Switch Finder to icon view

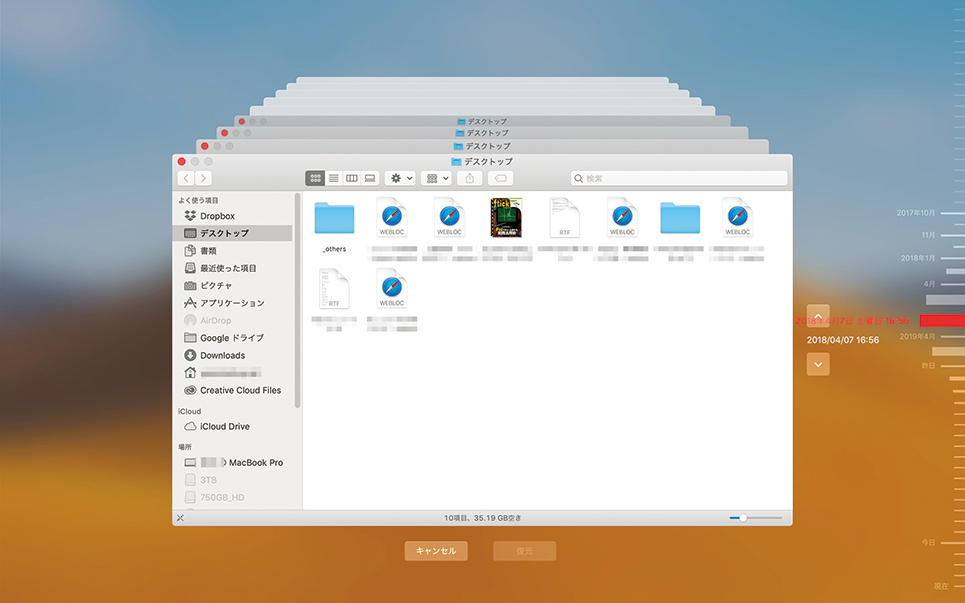click(316, 178)
